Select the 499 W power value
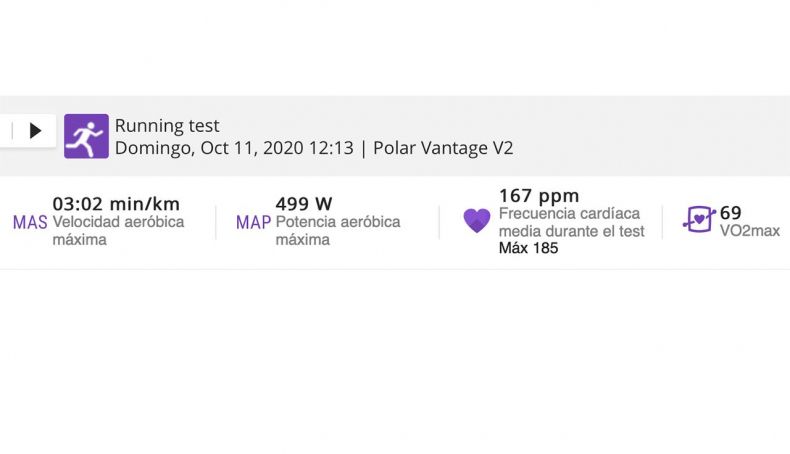This screenshot has width=790, height=454. coord(304,204)
